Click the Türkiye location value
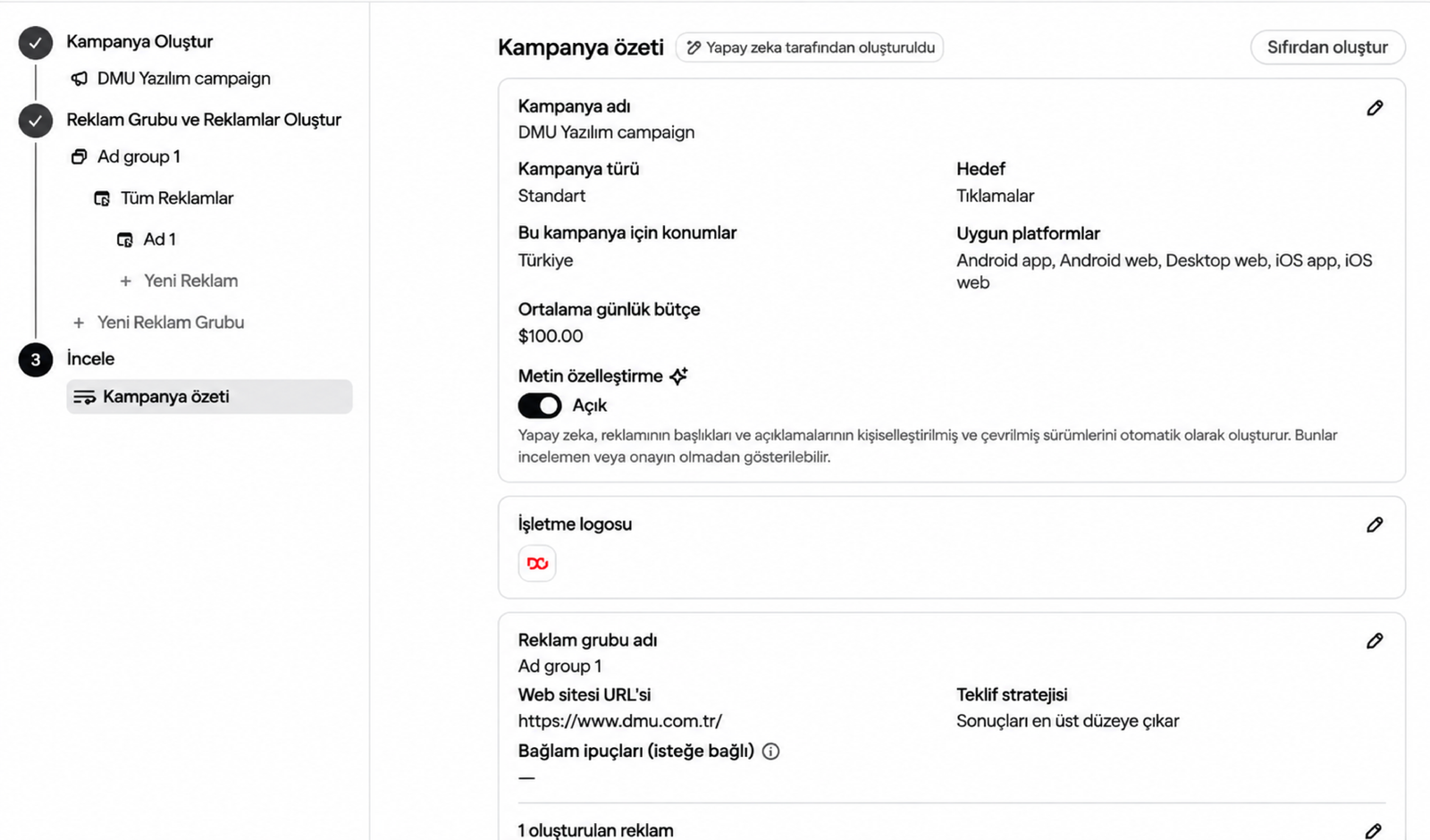 (545, 260)
